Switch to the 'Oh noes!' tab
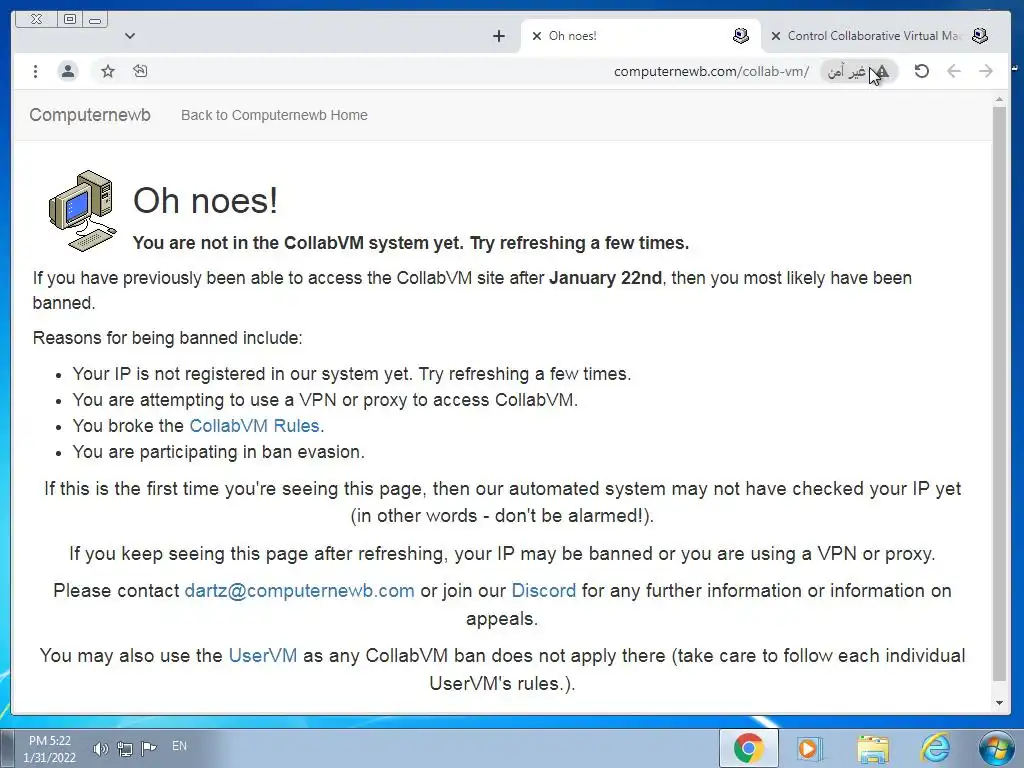The height and width of the screenshot is (768, 1024). (640, 36)
